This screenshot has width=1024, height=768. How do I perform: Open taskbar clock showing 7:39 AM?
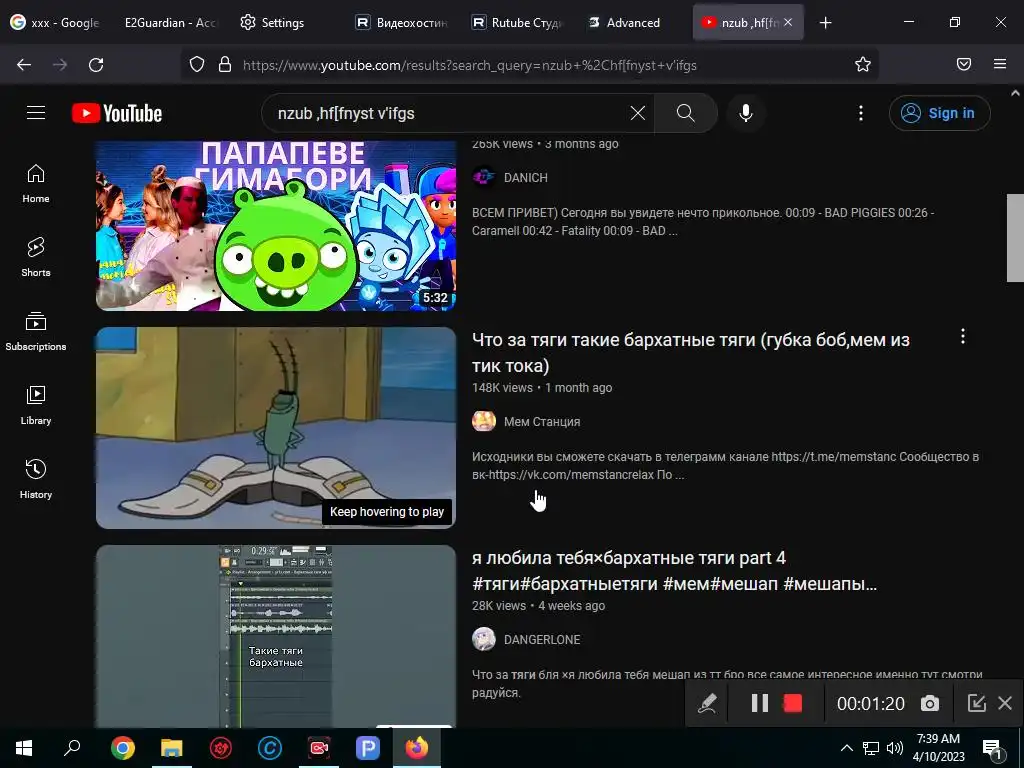938,748
